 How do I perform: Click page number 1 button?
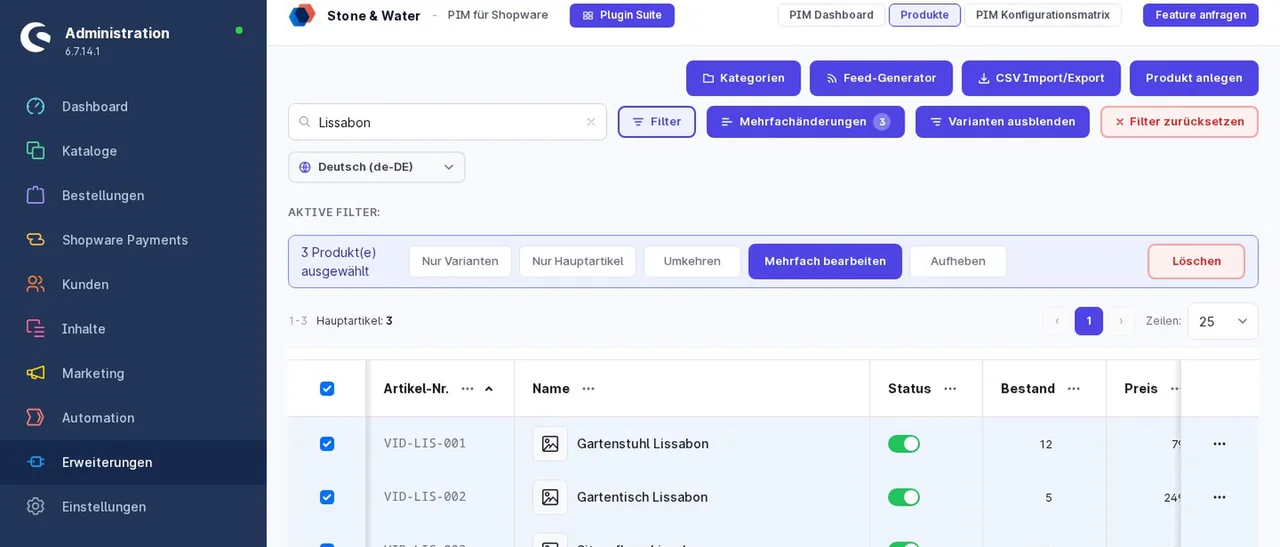(x=1089, y=321)
